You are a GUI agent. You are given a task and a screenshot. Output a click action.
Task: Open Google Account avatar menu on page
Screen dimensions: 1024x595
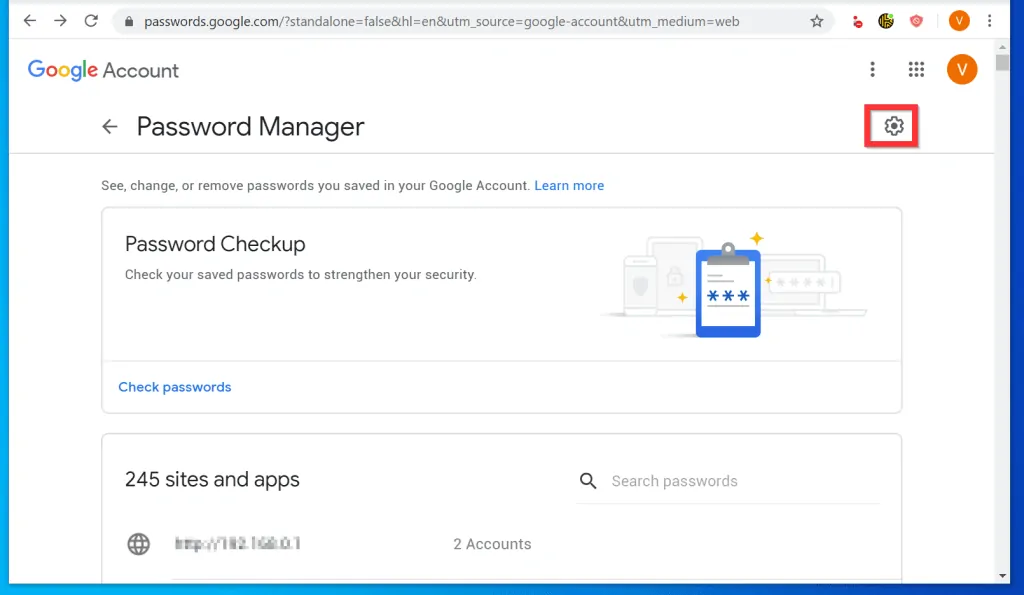(x=961, y=69)
